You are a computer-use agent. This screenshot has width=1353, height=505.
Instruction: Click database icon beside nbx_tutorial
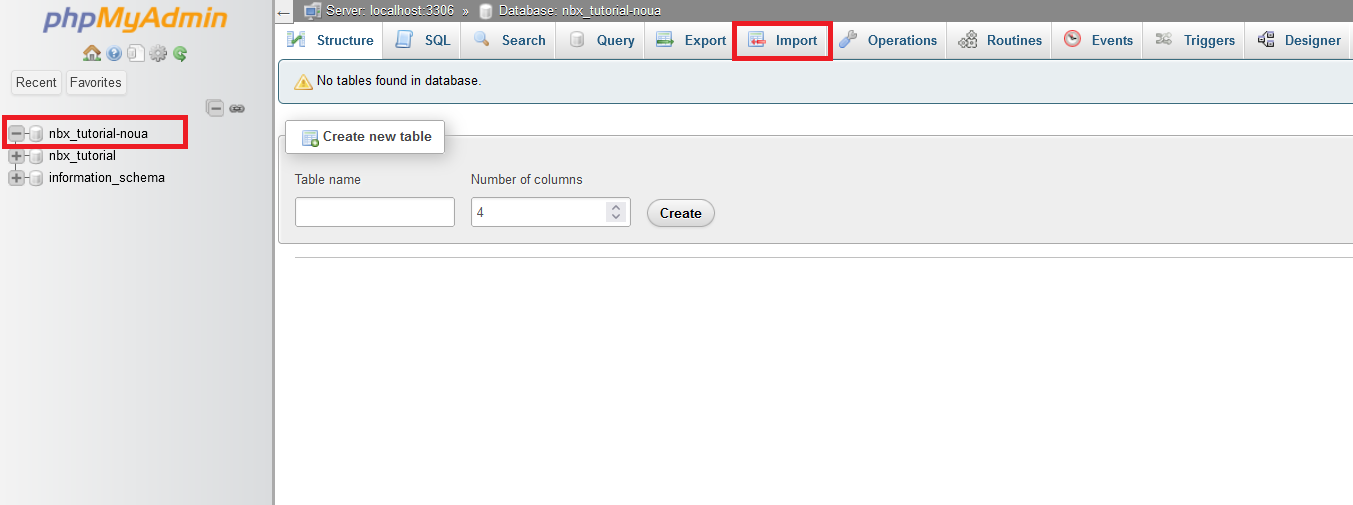(36, 156)
